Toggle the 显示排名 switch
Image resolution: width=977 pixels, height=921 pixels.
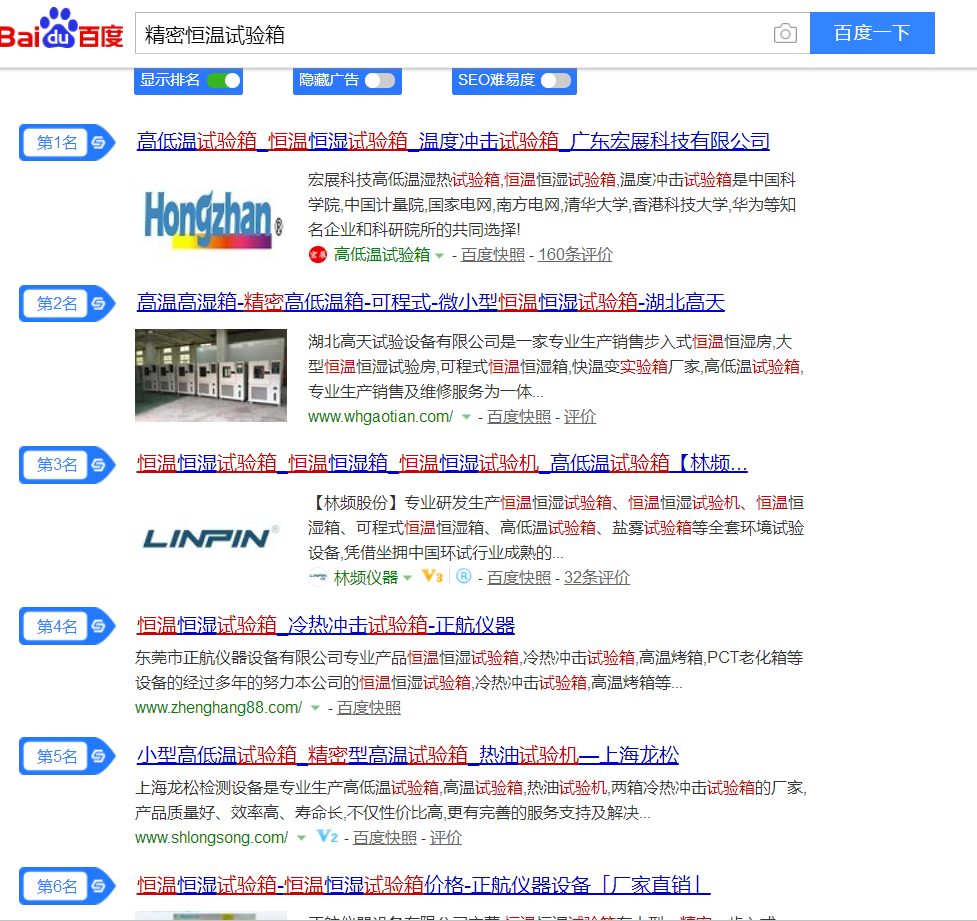coord(224,80)
